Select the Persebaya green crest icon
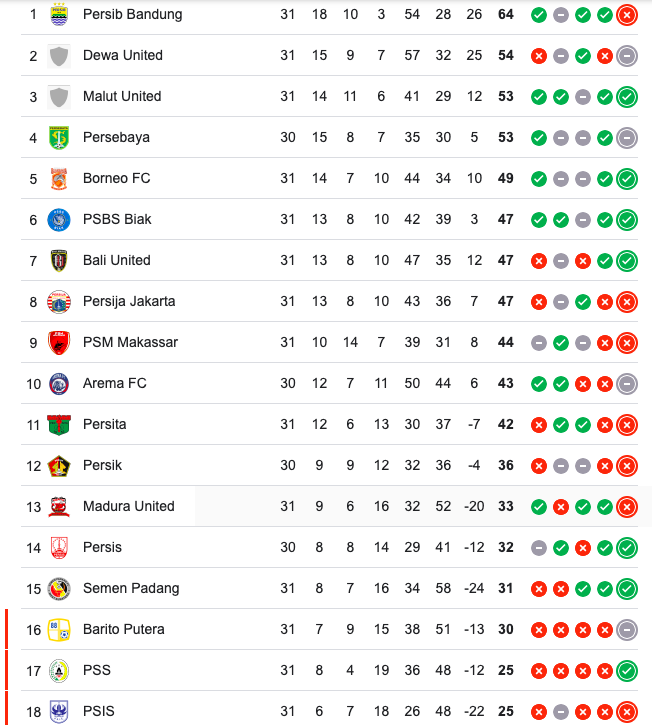 point(59,138)
